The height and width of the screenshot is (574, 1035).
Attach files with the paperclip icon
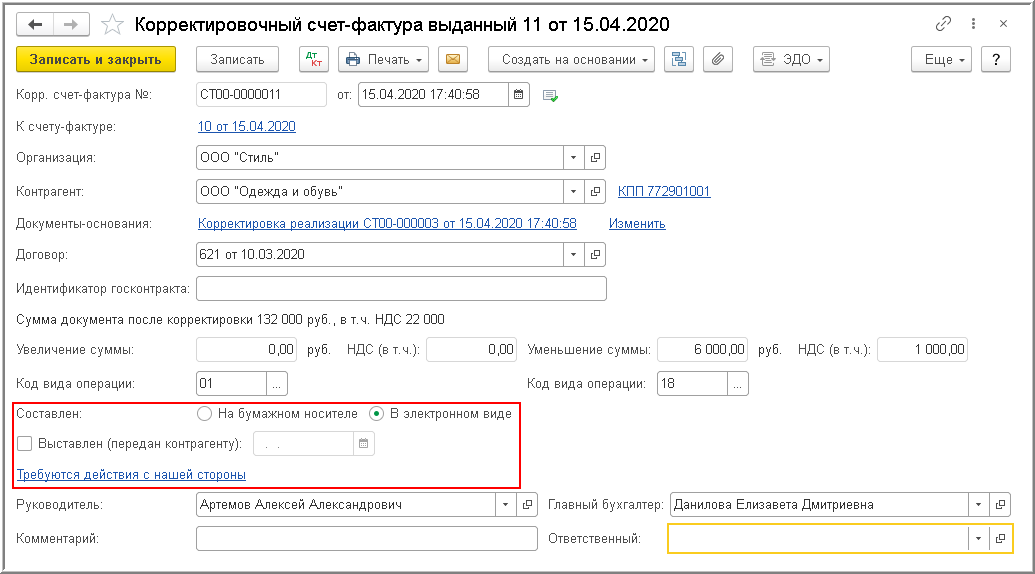[718, 59]
